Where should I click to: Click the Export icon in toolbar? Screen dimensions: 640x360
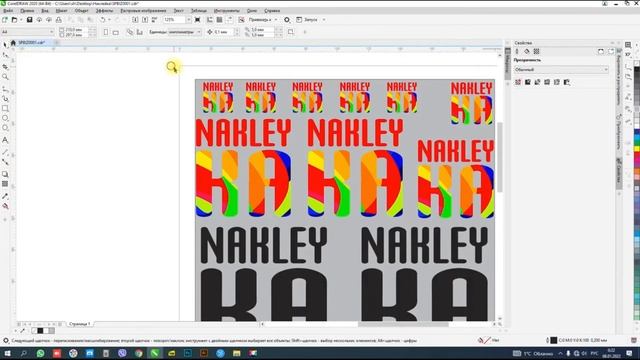click(x=145, y=20)
